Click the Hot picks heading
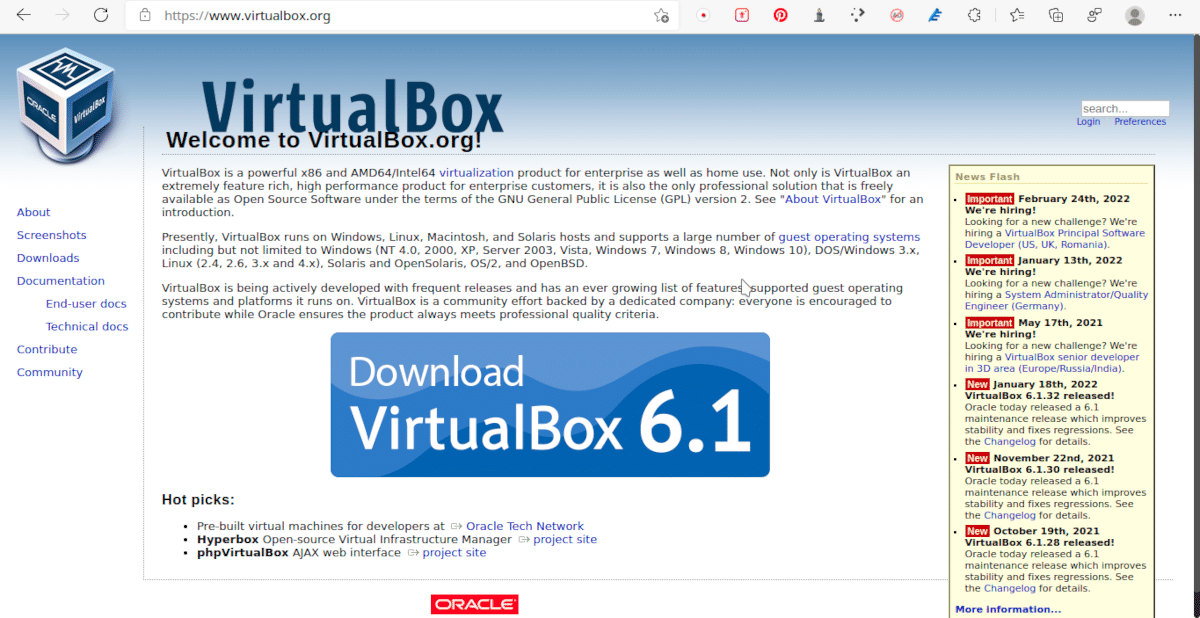The image size is (1200, 618). click(198, 500)
